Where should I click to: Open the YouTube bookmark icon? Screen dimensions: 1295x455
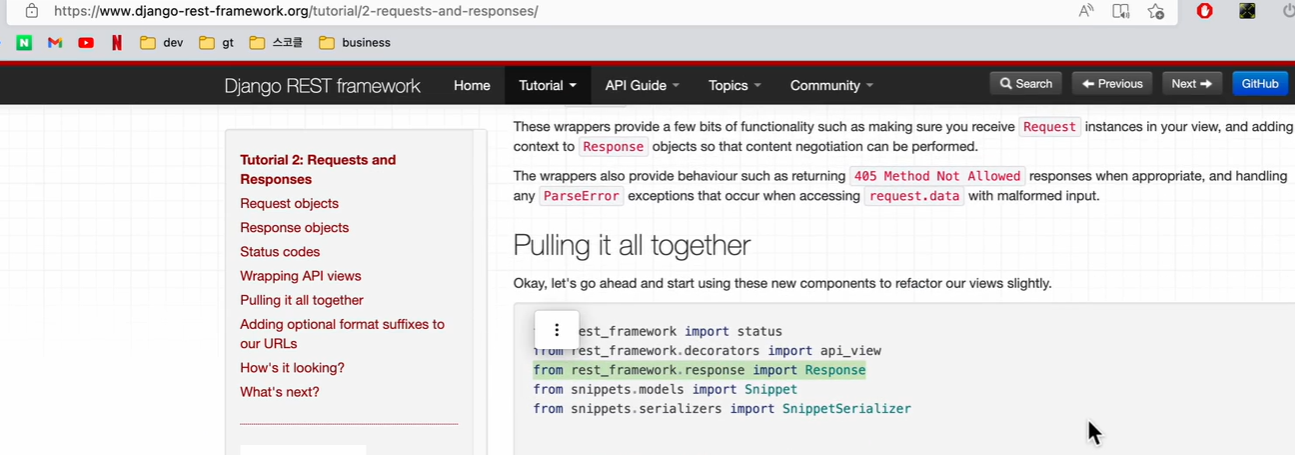[86, 43]
